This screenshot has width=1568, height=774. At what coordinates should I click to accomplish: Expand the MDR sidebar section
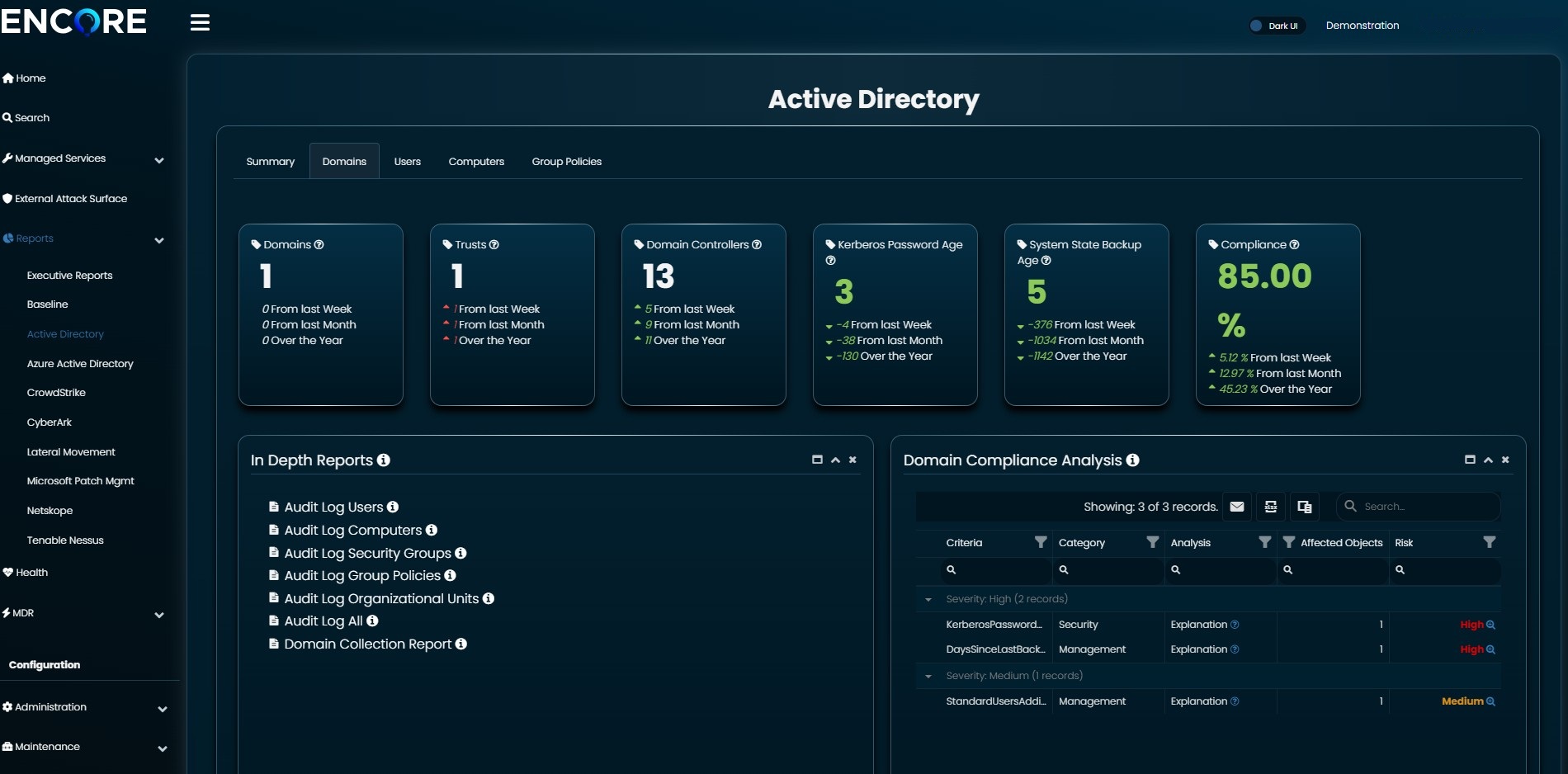[159, 615]
